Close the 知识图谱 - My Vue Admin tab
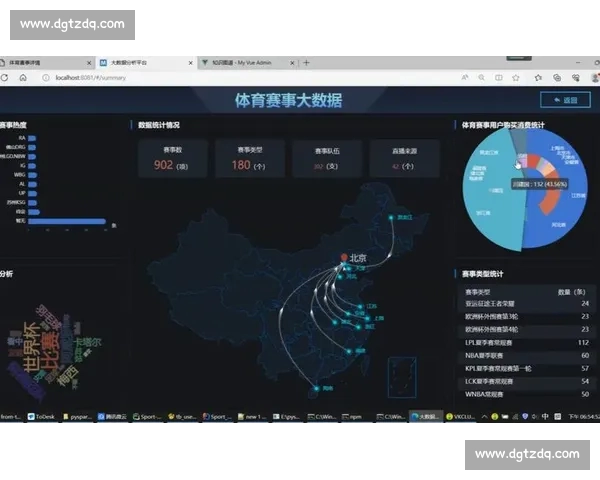 pyautogui.click(x=292, y=63)
